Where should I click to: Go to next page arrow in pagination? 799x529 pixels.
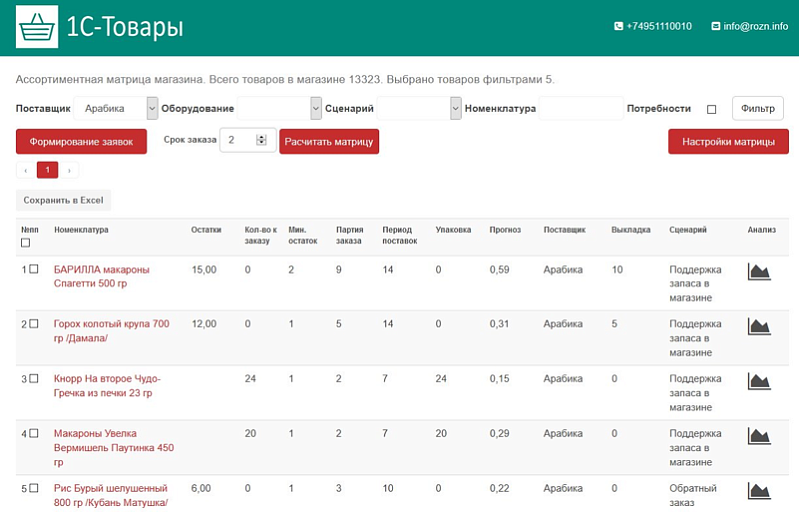click(x=69, y=170)
